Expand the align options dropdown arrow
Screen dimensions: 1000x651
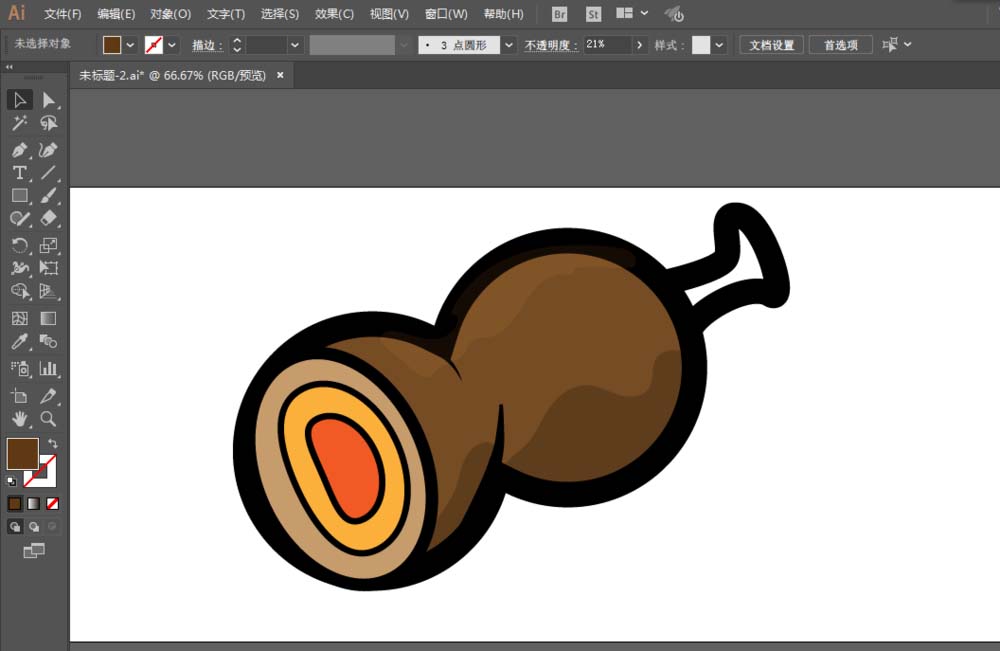point(908,45)
